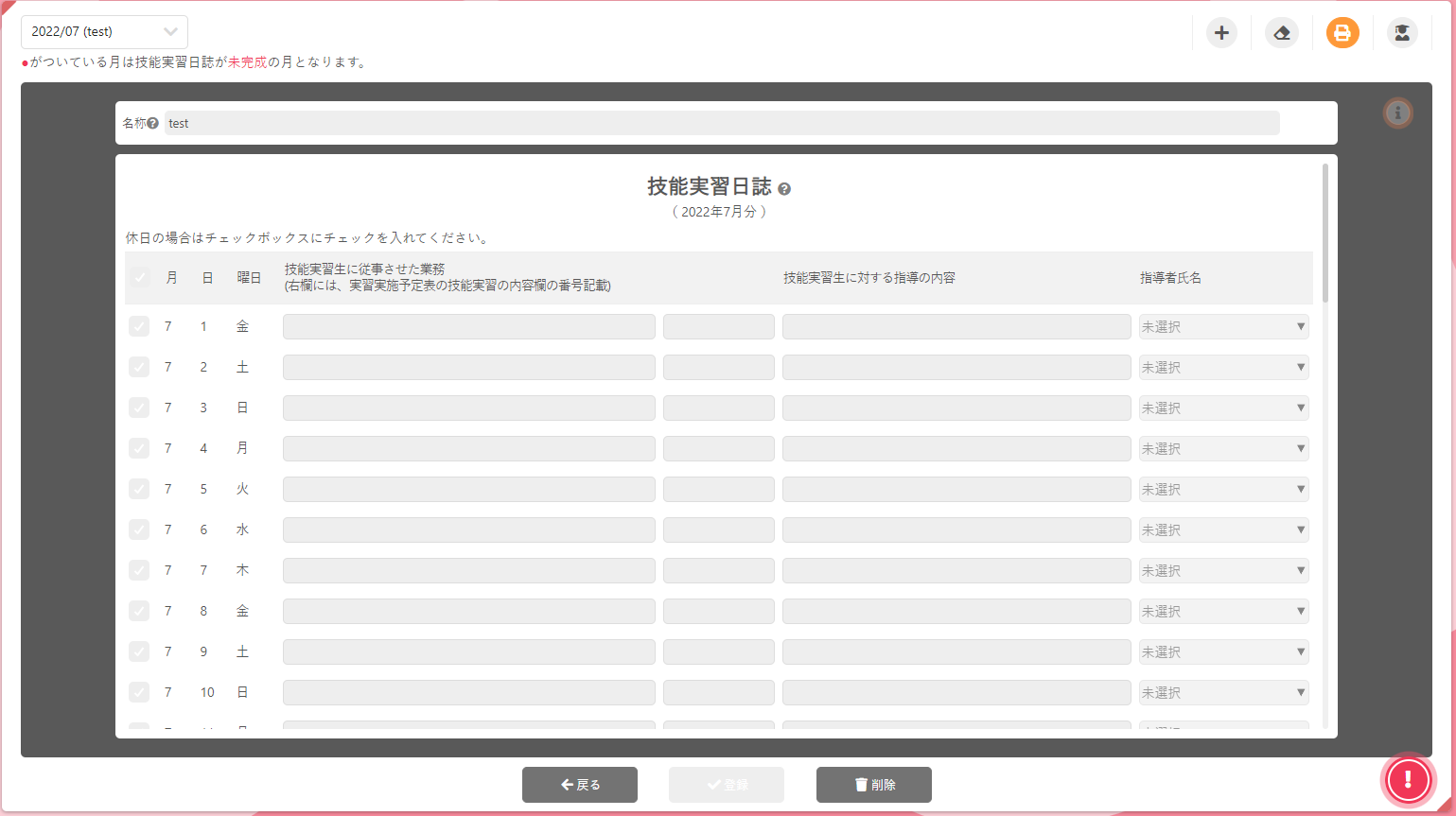
Task: Click the July 4 work description field
Action: (x=468, y=449)
